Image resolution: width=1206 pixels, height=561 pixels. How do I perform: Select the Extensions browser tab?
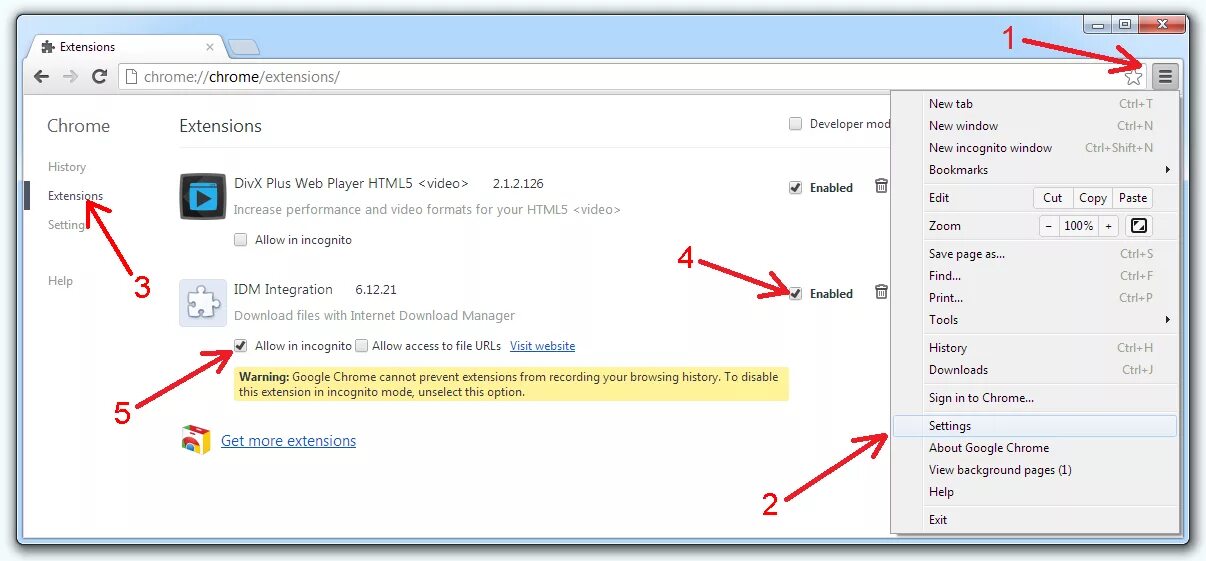126,47
